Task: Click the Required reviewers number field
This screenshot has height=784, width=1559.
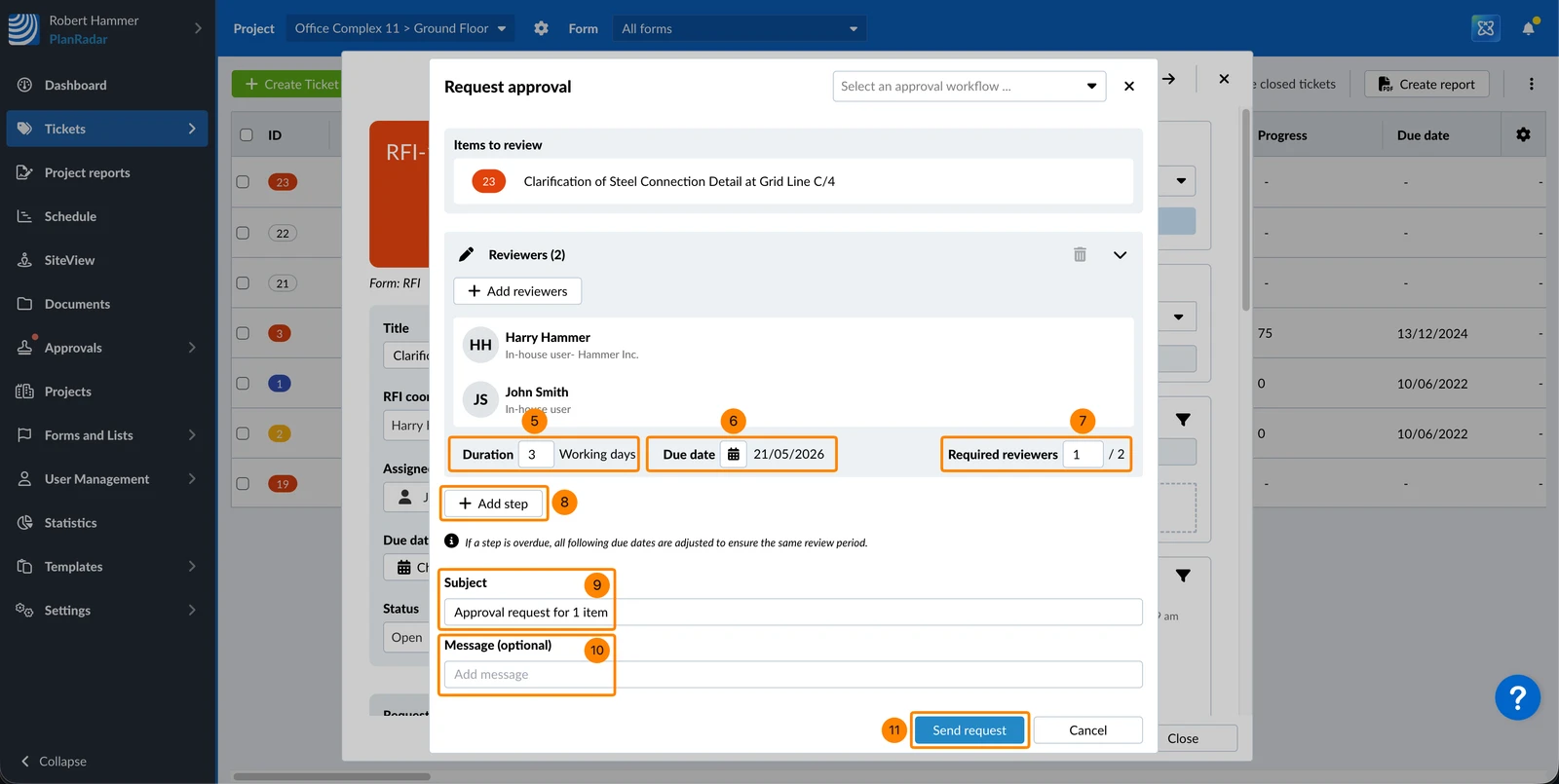Action: [x=1083, y=454]
